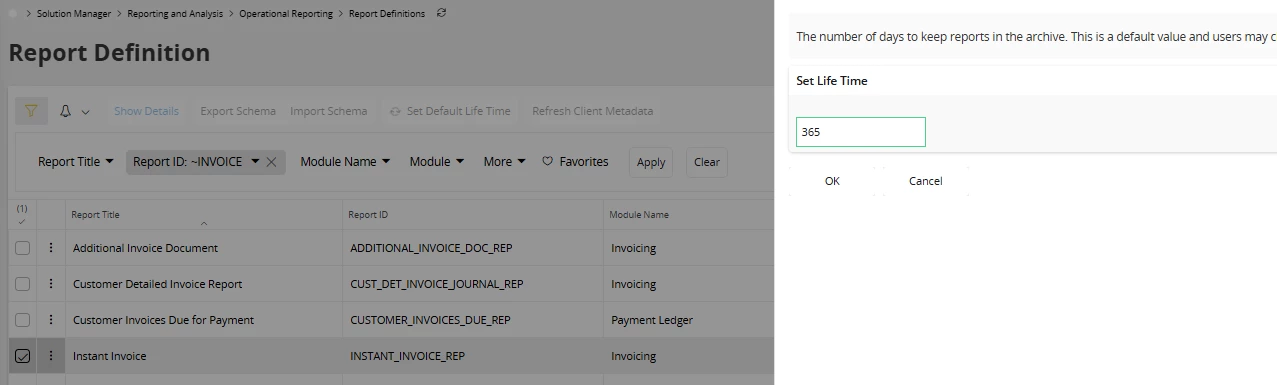Uncheck the Instant Invoice row checkbox
1277x385 pixels.
(22, 356)
